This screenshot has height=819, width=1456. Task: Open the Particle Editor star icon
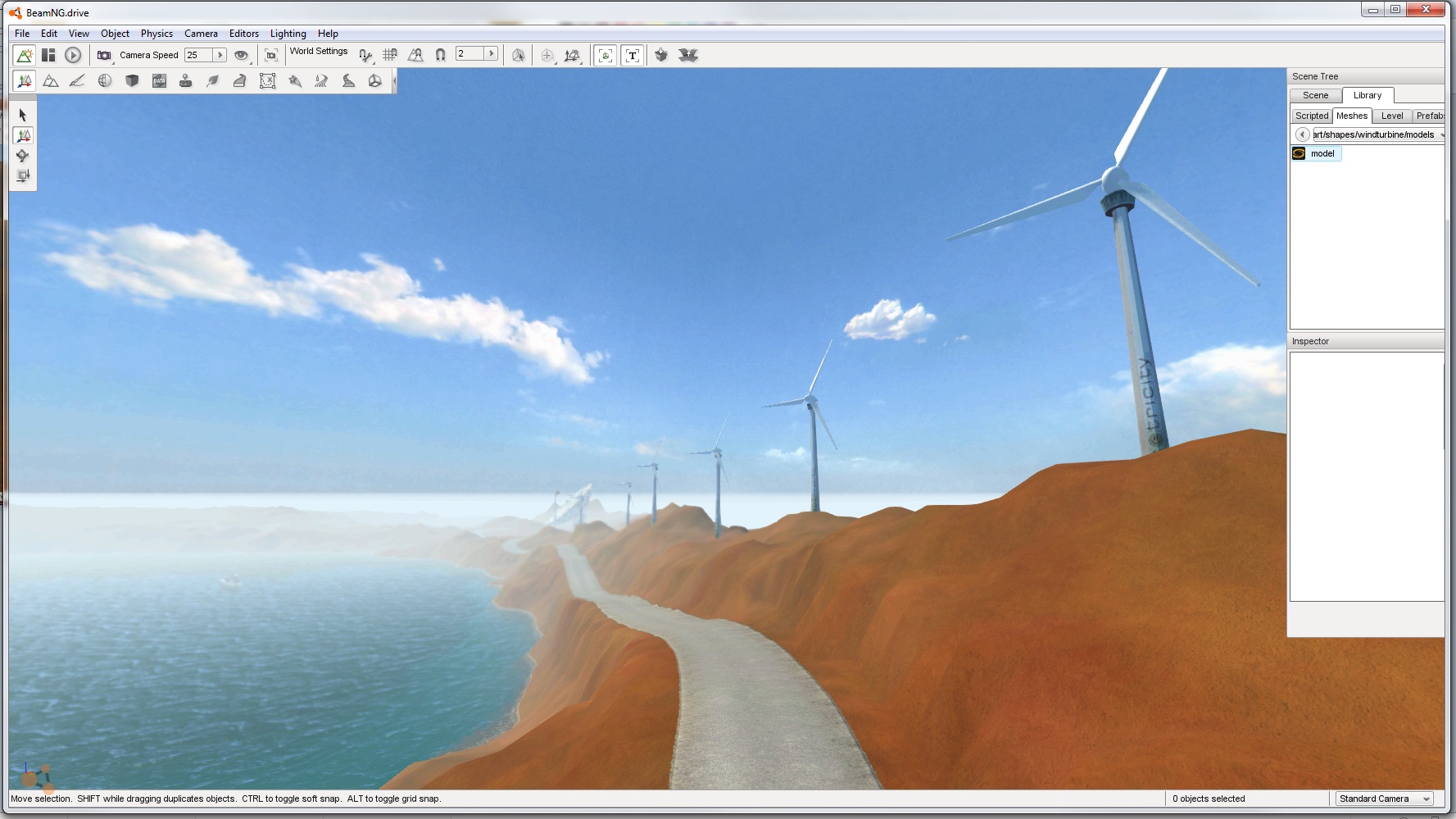(295, 80)
